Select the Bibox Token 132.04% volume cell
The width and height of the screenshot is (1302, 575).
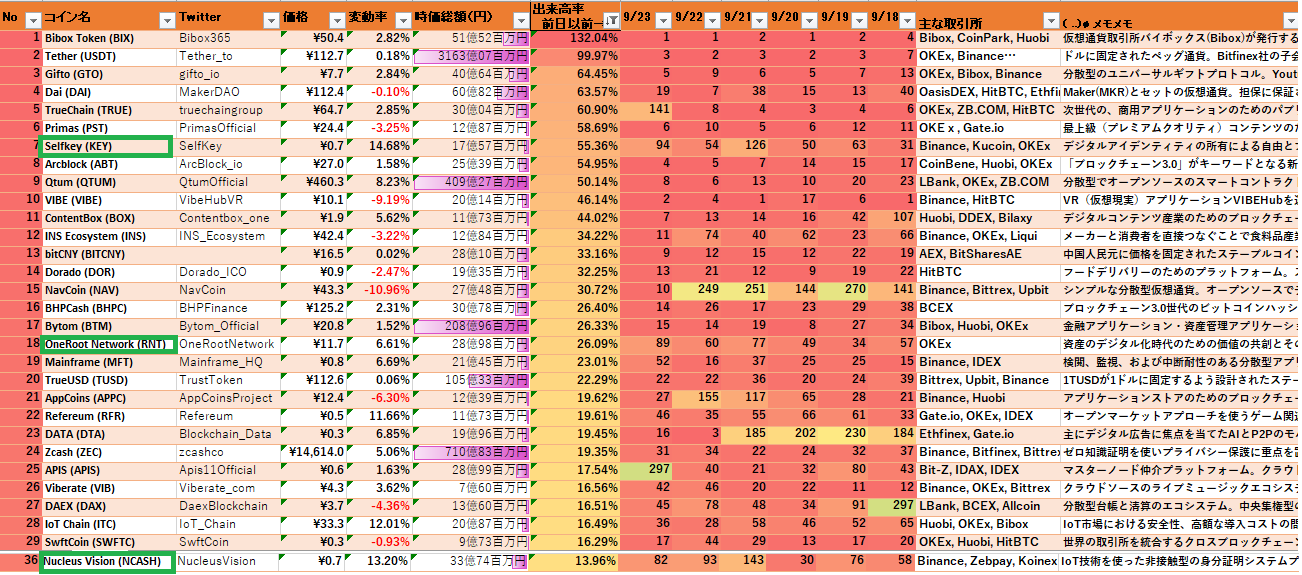(x=573, y=38)
